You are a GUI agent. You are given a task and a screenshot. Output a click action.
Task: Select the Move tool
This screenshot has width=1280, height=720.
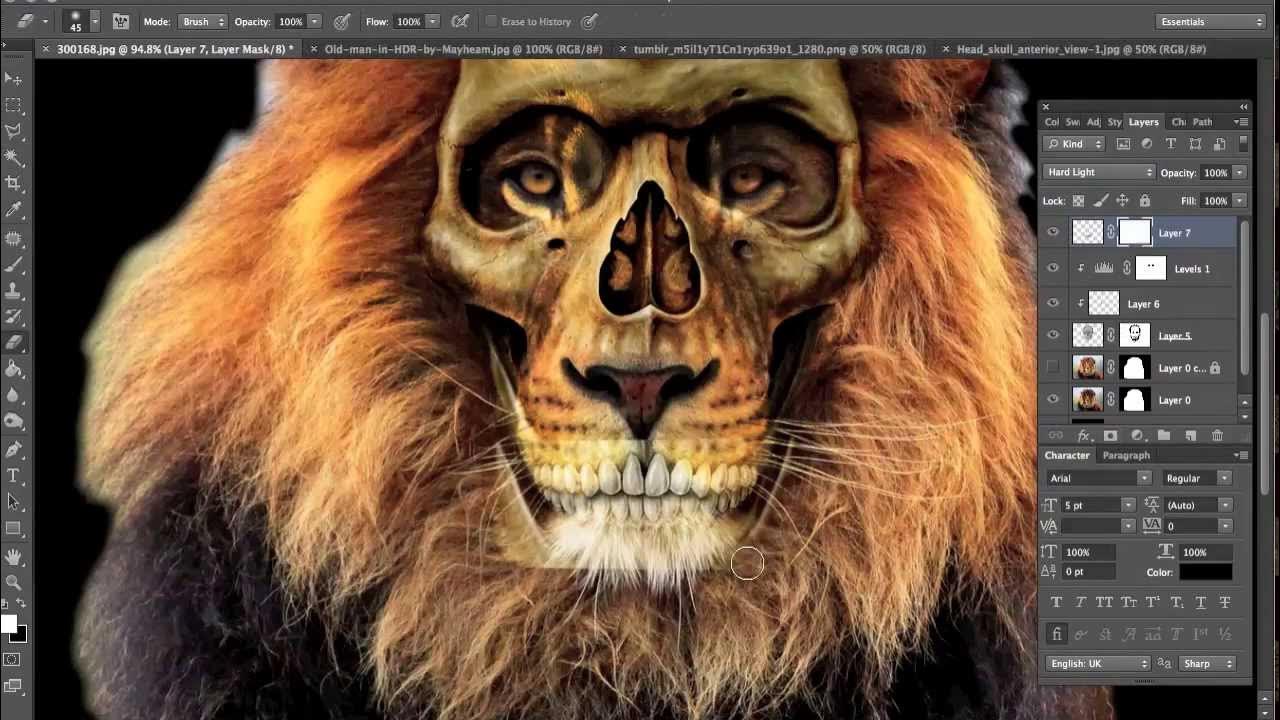14,79
